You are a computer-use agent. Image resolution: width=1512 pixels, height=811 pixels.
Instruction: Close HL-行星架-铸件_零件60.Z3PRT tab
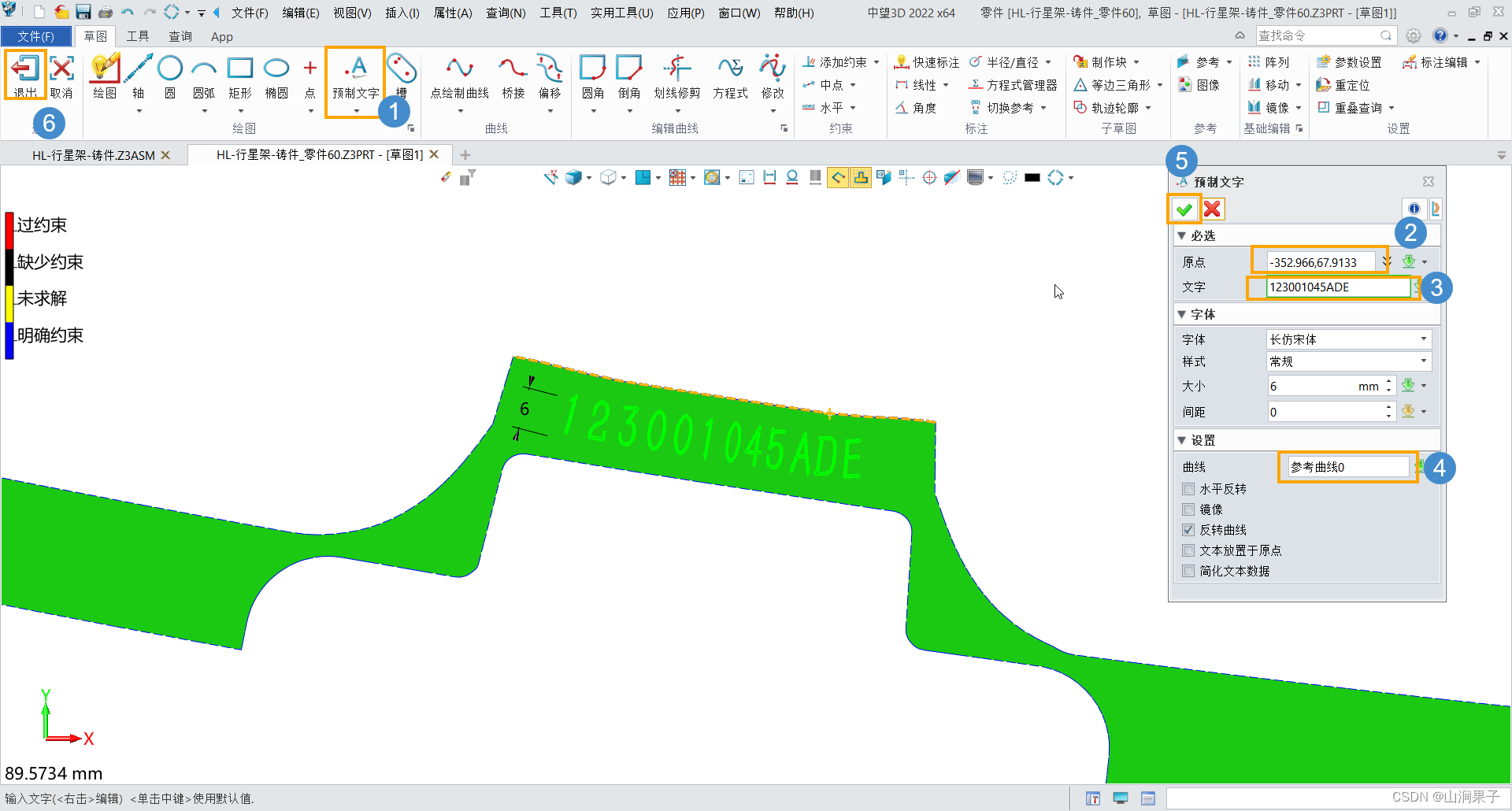(434, 154)
